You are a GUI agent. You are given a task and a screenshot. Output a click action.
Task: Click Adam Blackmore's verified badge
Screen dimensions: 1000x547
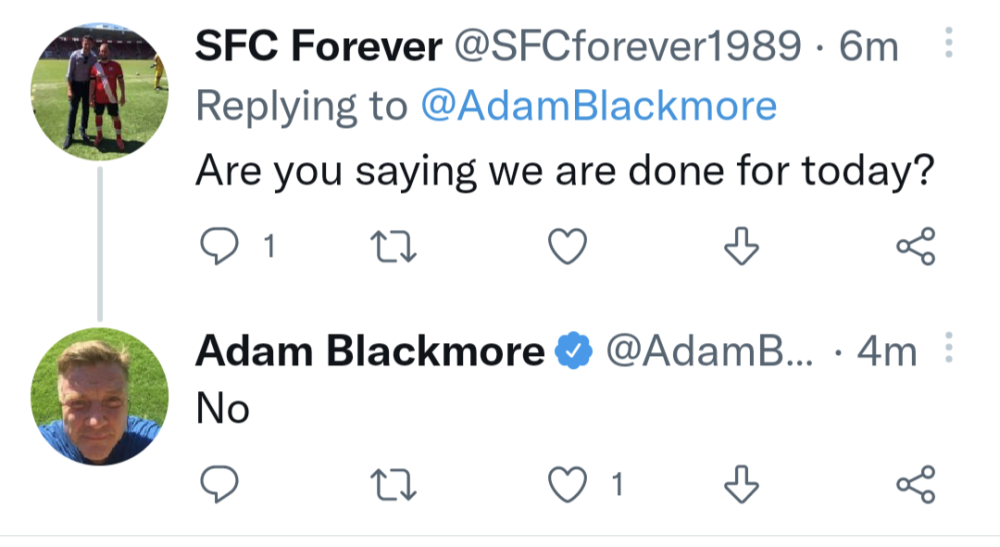[x=575, y=351]
